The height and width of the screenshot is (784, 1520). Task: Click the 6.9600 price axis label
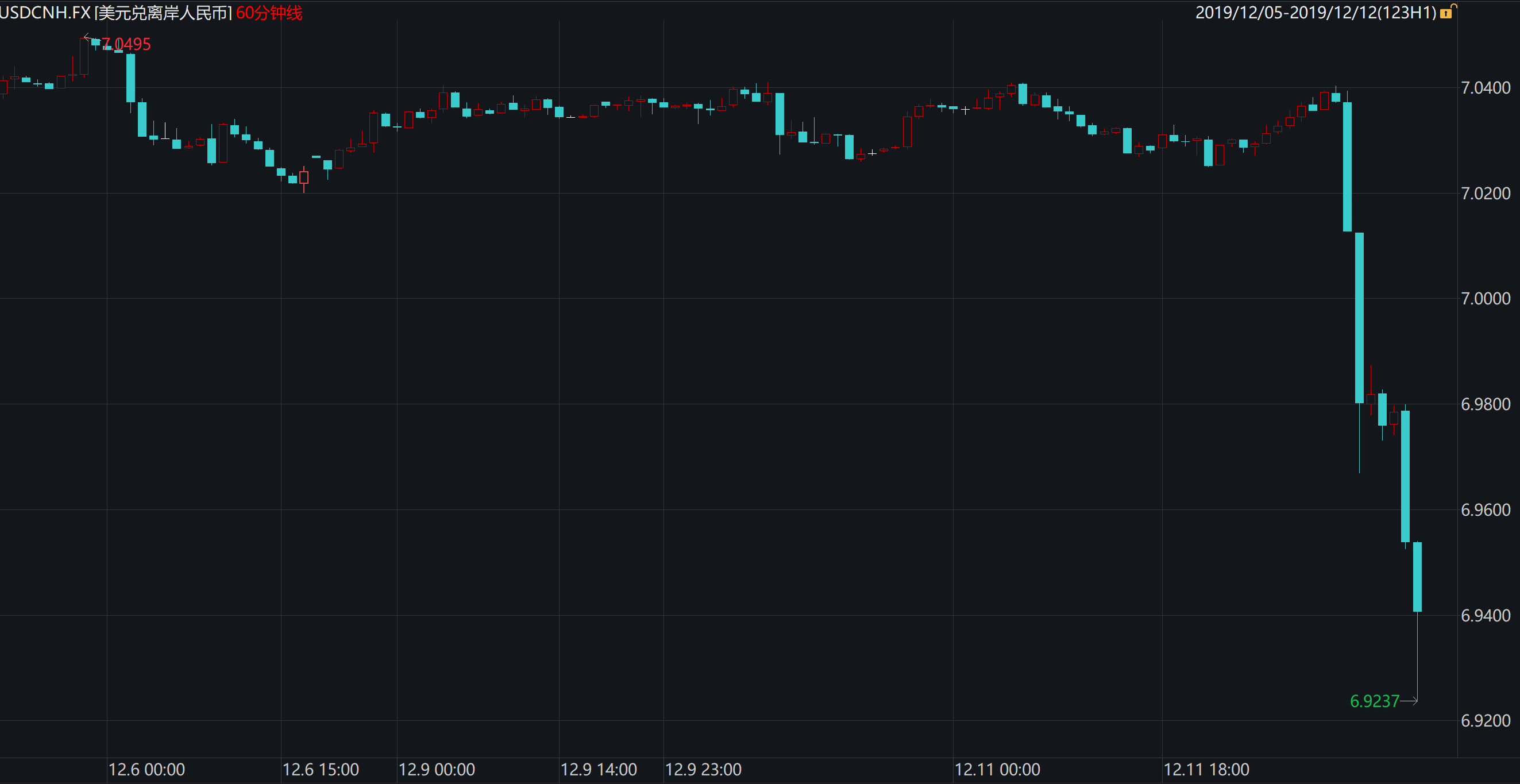[x=1485, y=509]
